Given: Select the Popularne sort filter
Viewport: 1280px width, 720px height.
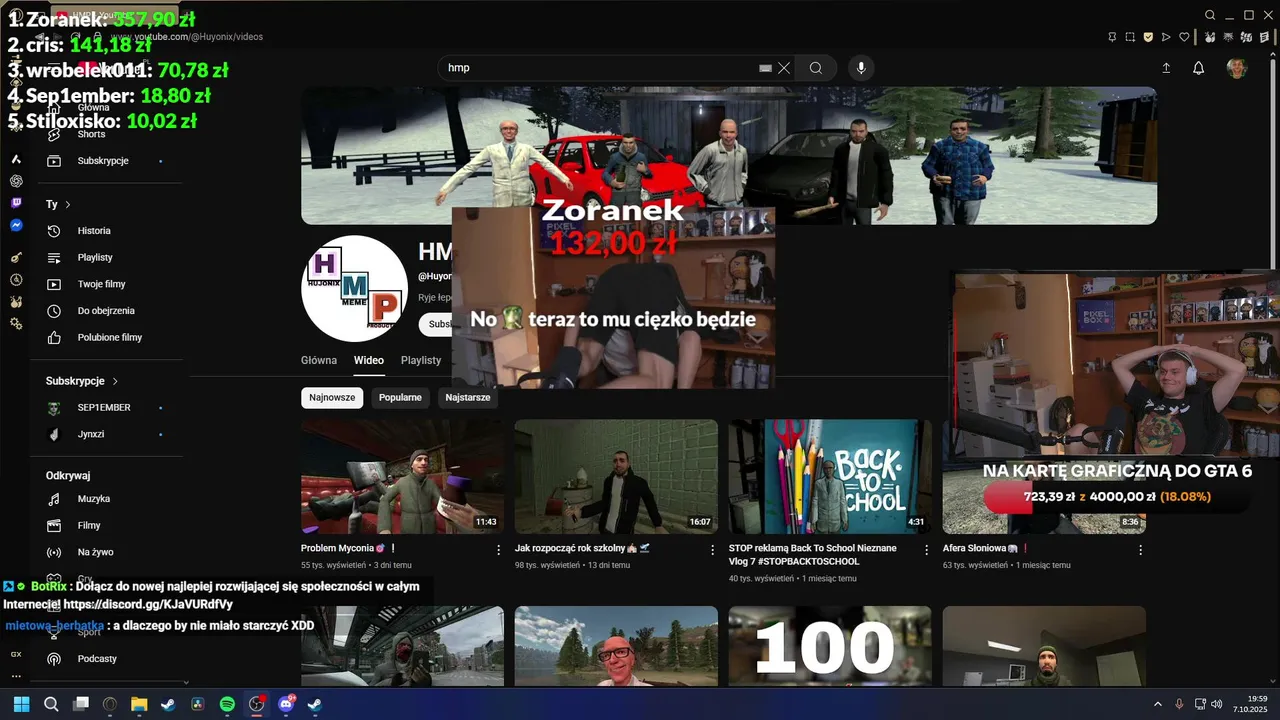Looking at the screenshot, I should pyautogui.click(x=400, y=397).
